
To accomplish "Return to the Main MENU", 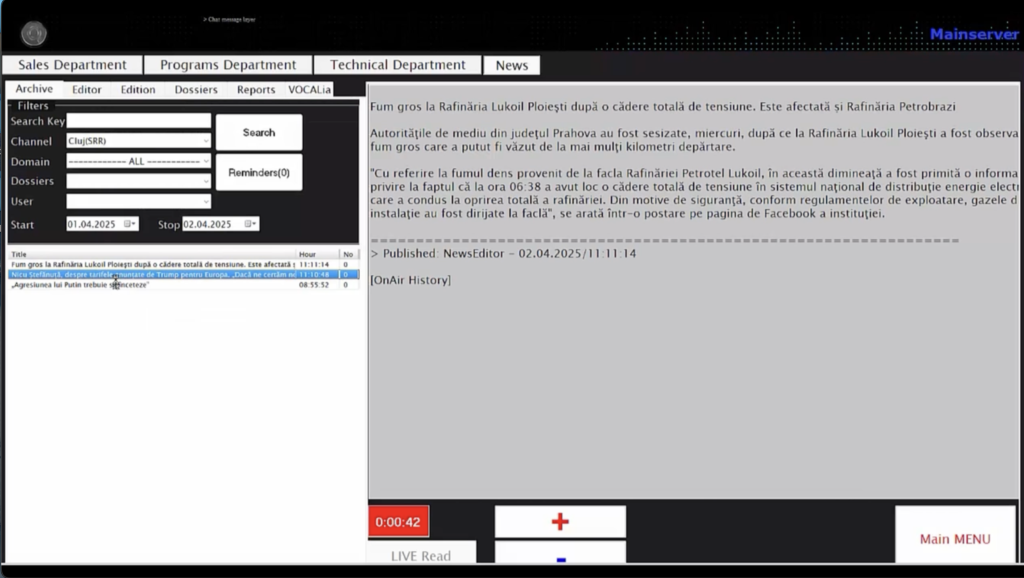I will (x=954, y=539).
